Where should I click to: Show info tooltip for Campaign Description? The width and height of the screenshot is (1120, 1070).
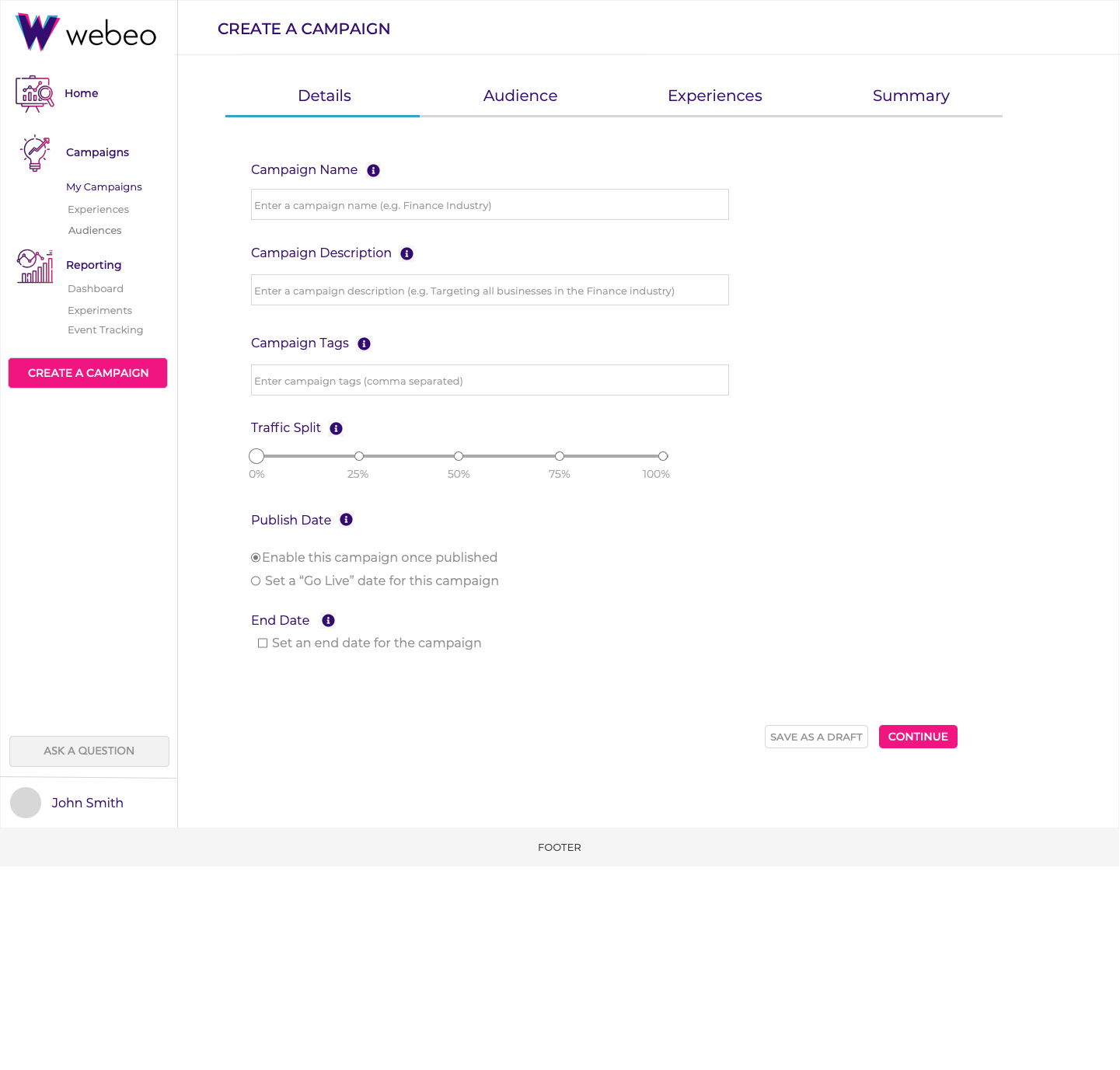pyautogui.click(x=406, y=253)
